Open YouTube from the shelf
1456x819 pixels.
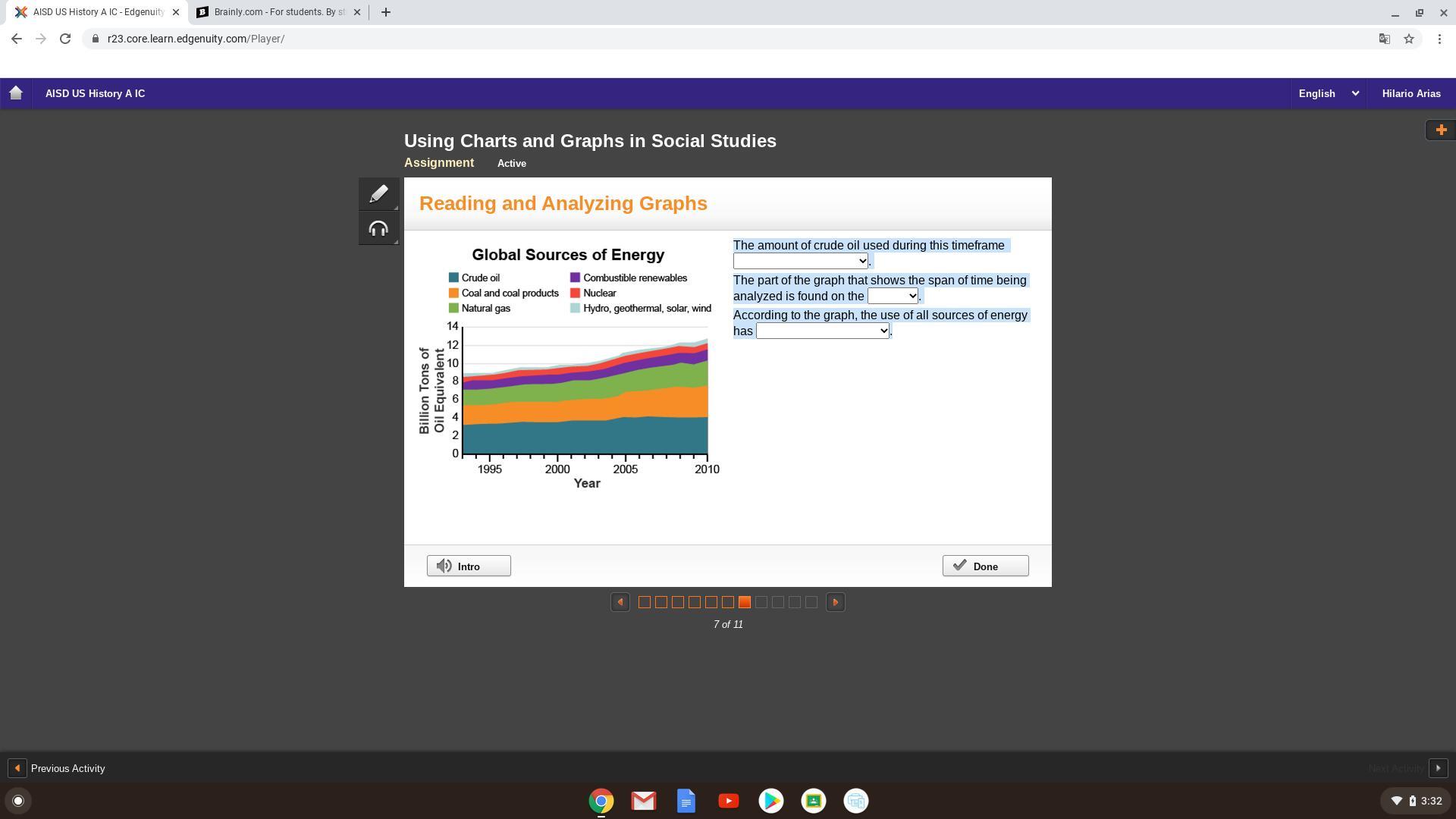728,801
